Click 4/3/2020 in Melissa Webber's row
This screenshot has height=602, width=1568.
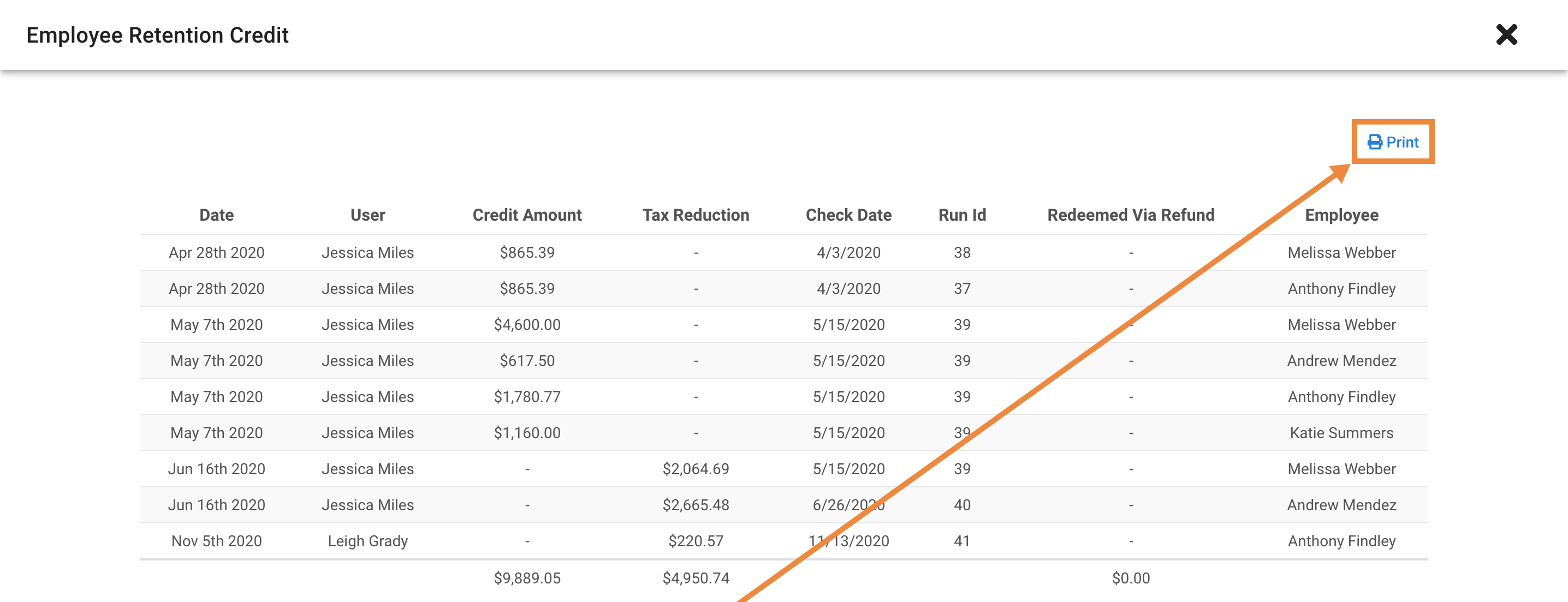click(x=848, y=252)
